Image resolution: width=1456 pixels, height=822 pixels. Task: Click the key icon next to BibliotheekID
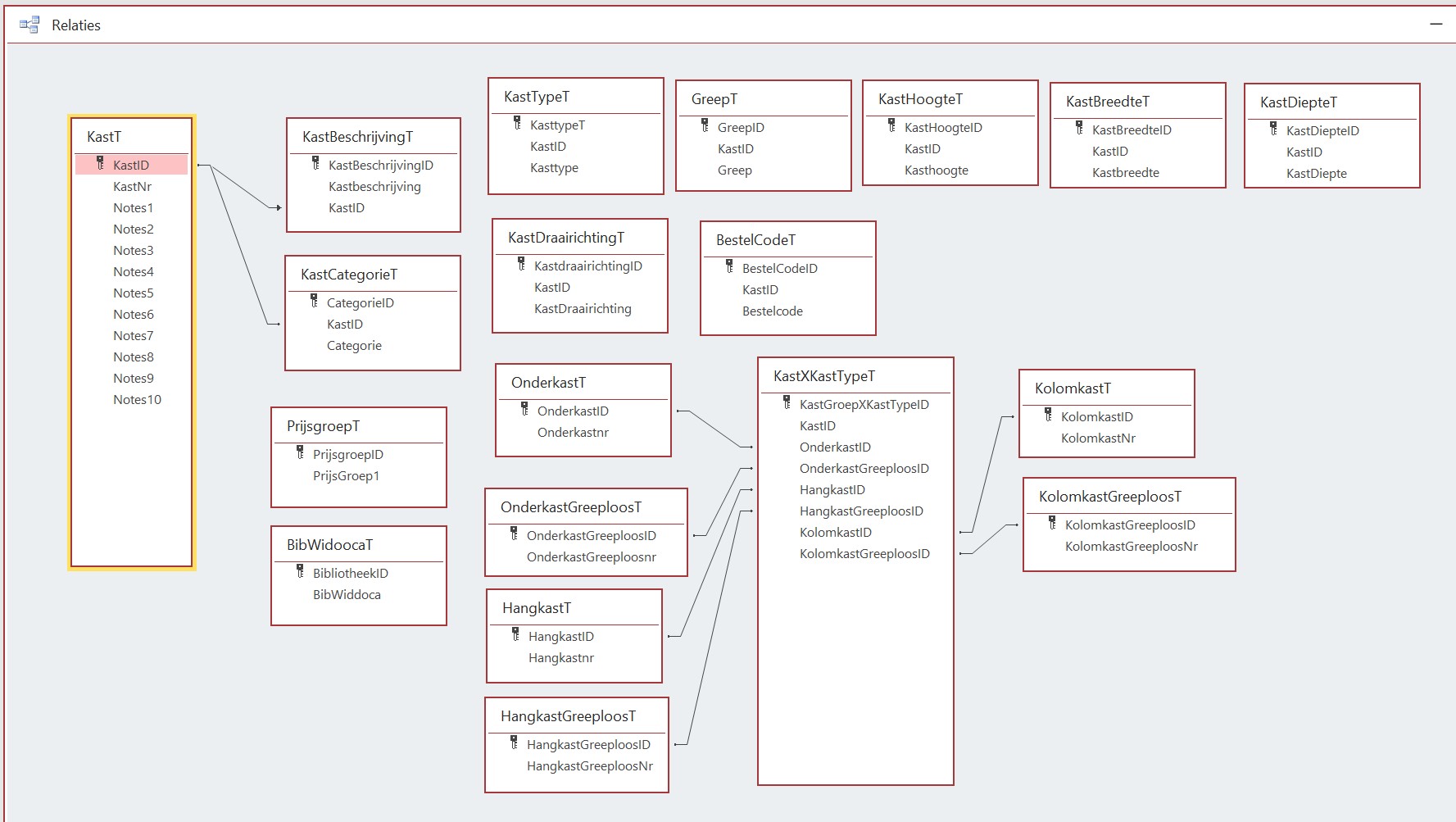300,572
